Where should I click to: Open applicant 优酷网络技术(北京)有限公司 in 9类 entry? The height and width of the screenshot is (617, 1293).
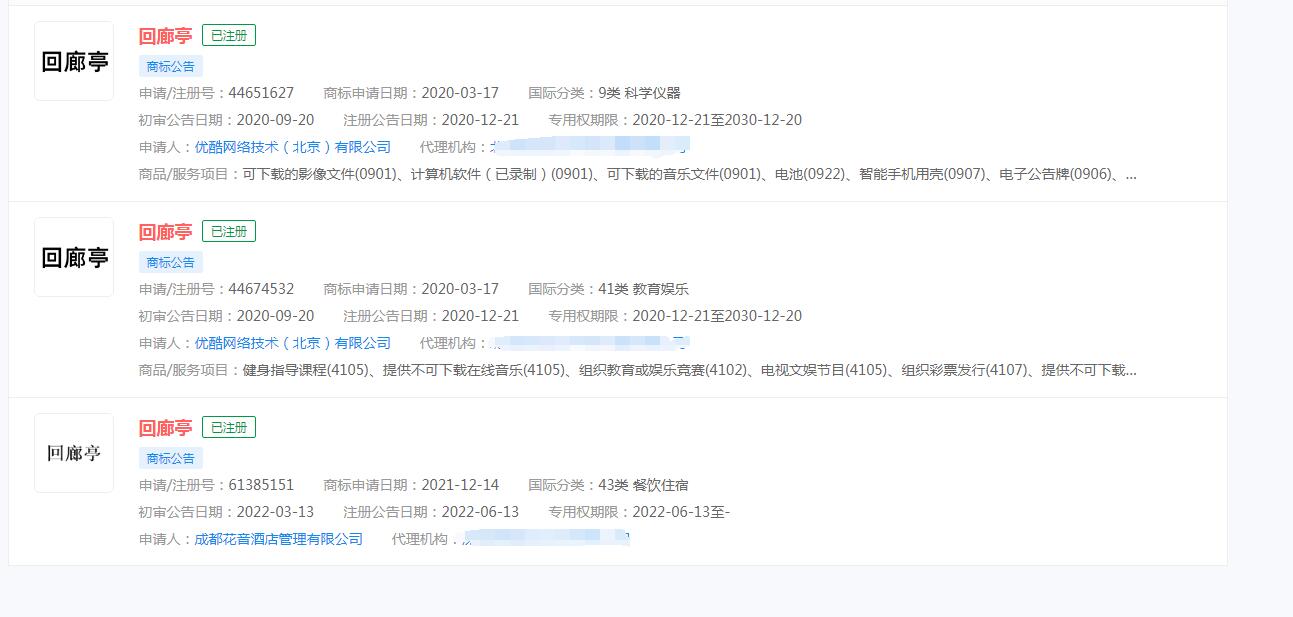tap(293, 147)
